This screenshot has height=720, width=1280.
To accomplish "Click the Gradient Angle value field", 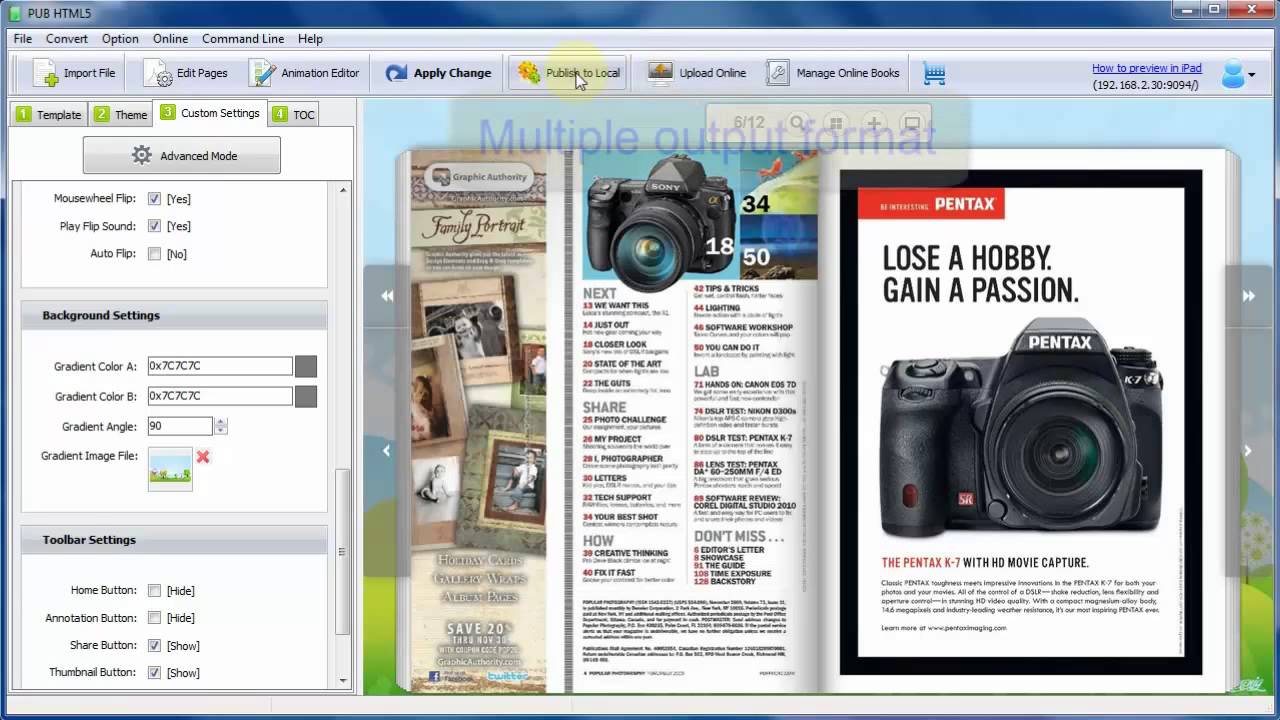I will click(x=180, y=426).
